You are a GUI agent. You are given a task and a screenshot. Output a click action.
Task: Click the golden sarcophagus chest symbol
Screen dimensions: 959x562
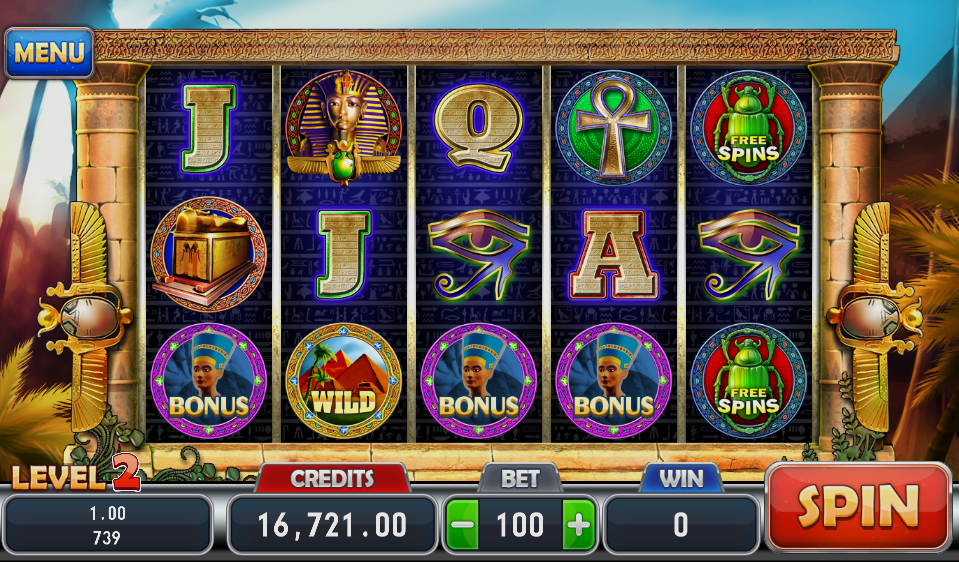(209, 254)
